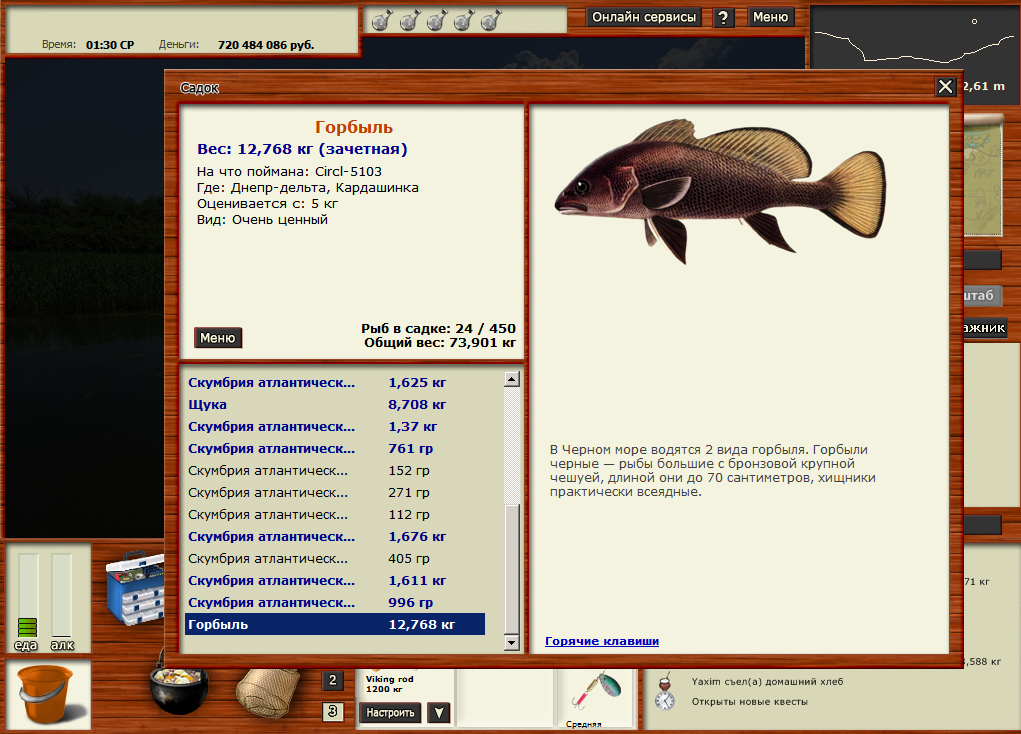Click the 'Общий вес: 73,901 кг' text

(x=440, y=343)
